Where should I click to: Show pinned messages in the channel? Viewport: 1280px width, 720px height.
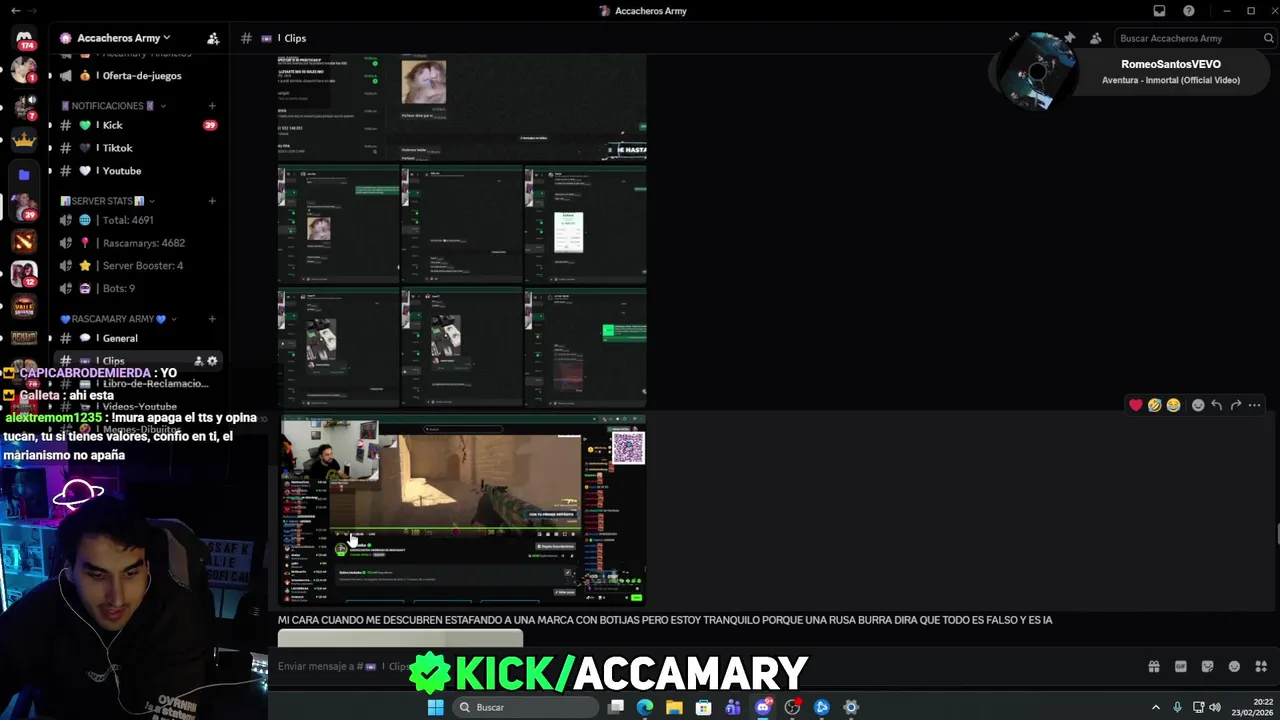(x=1069, y=38)
